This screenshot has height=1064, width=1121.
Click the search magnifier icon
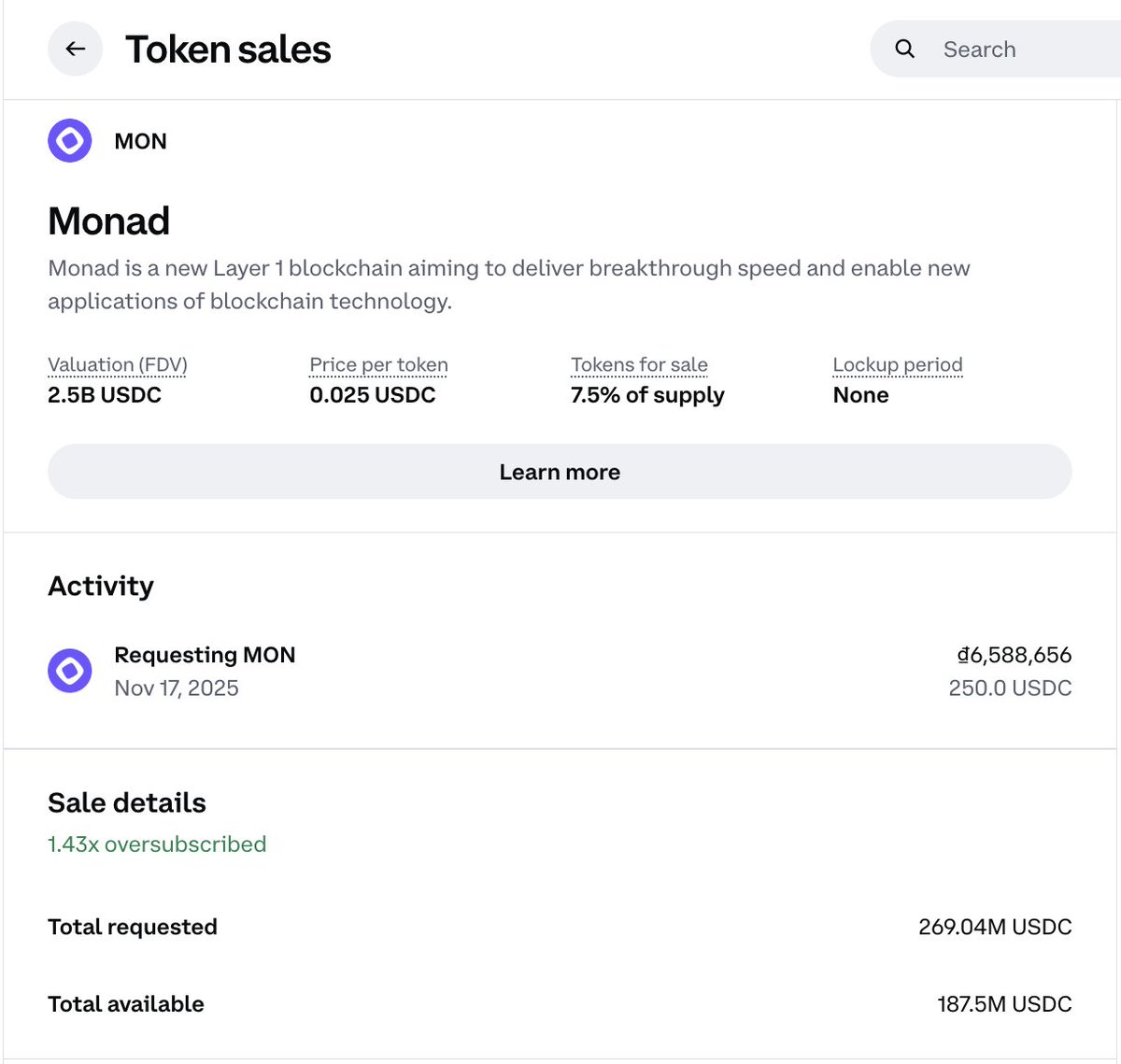904,50
